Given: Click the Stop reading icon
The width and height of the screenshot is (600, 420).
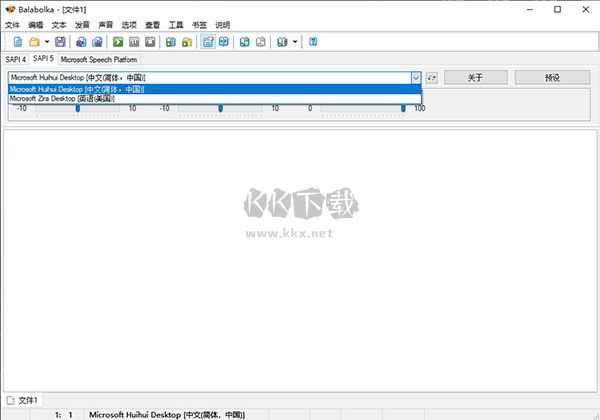Looking at the screenshot, I should [150, 42].
